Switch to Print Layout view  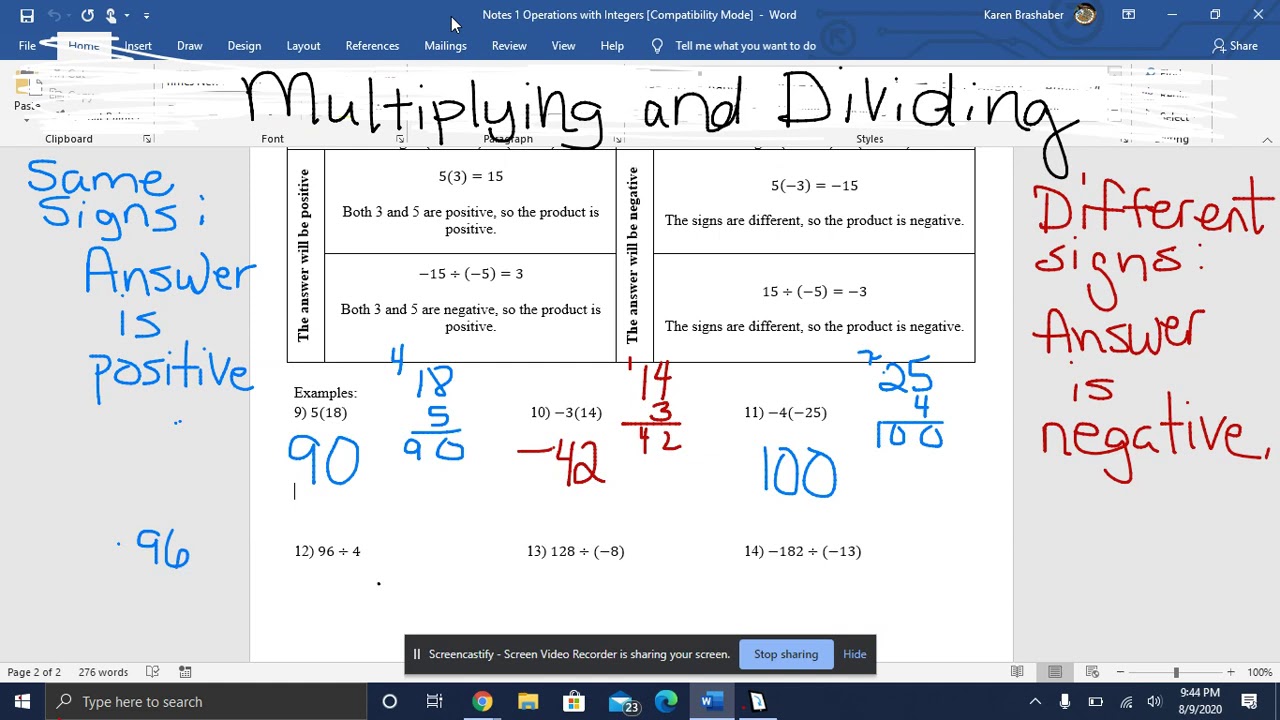click(1055, 673)
